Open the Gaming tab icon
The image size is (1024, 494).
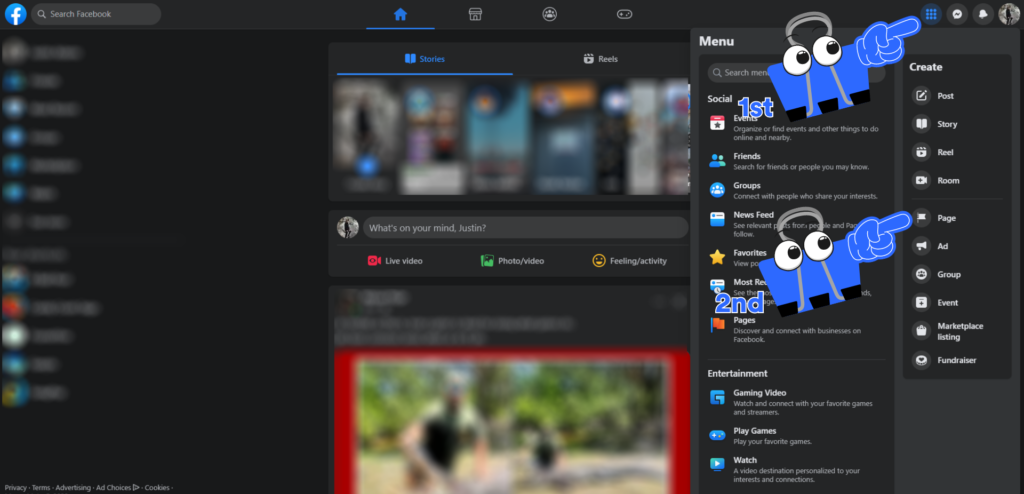624,14
